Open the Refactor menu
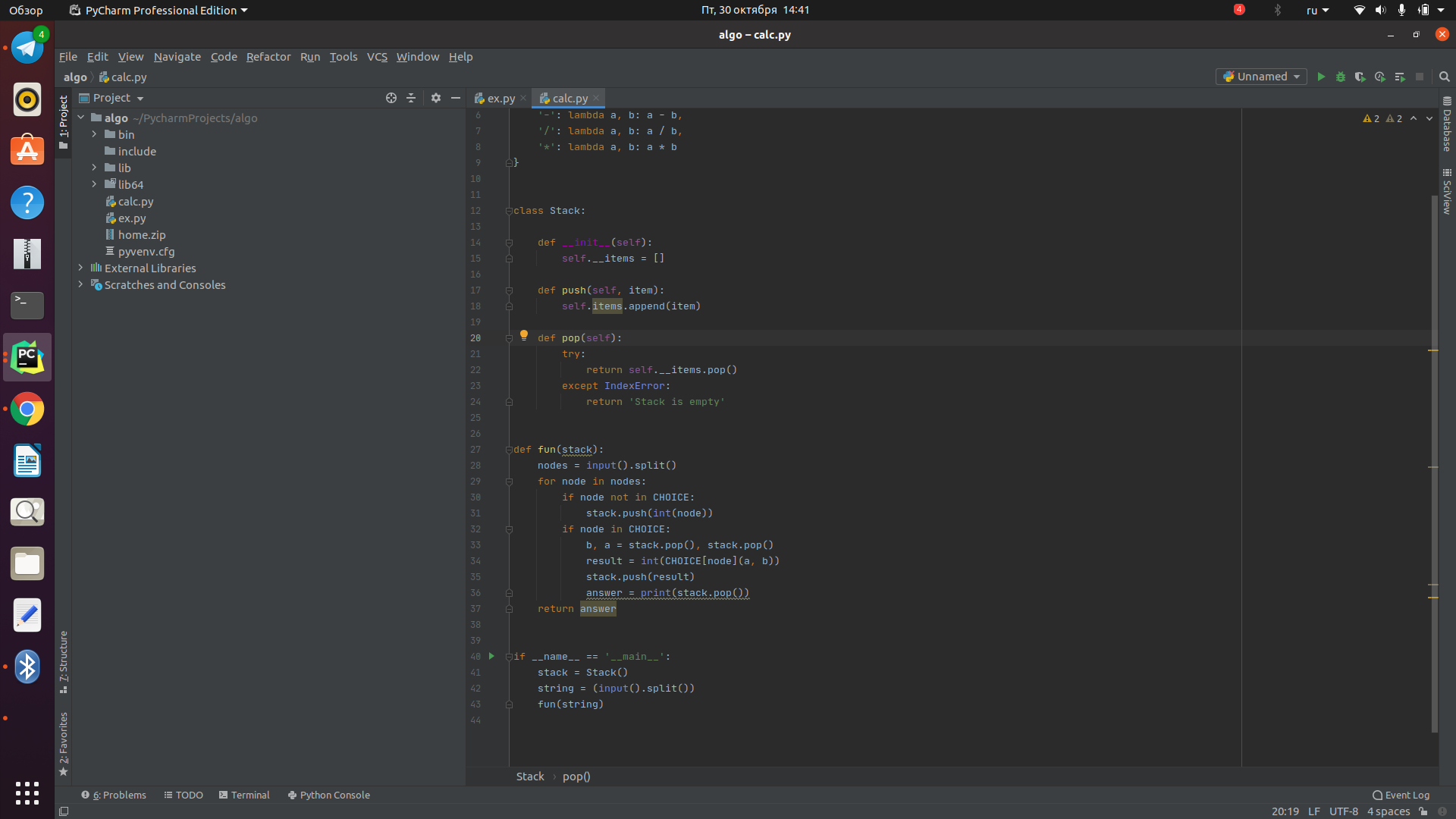 tap(268, 57)
